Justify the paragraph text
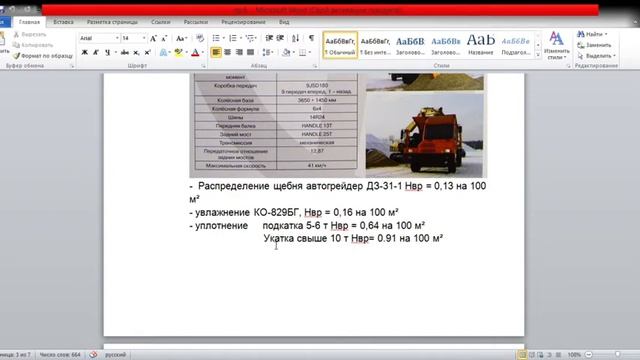Viewport: 640px width, 360px height. point(251,52)
